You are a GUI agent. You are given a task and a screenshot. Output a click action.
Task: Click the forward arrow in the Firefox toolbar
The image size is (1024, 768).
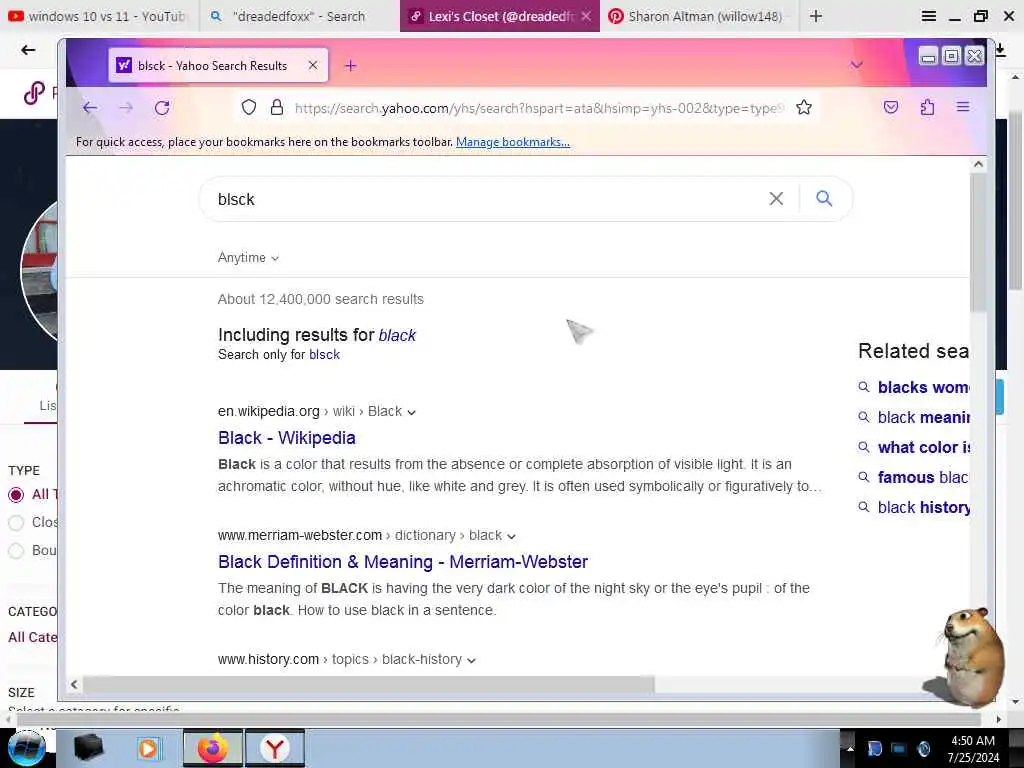tap(126, 108)
